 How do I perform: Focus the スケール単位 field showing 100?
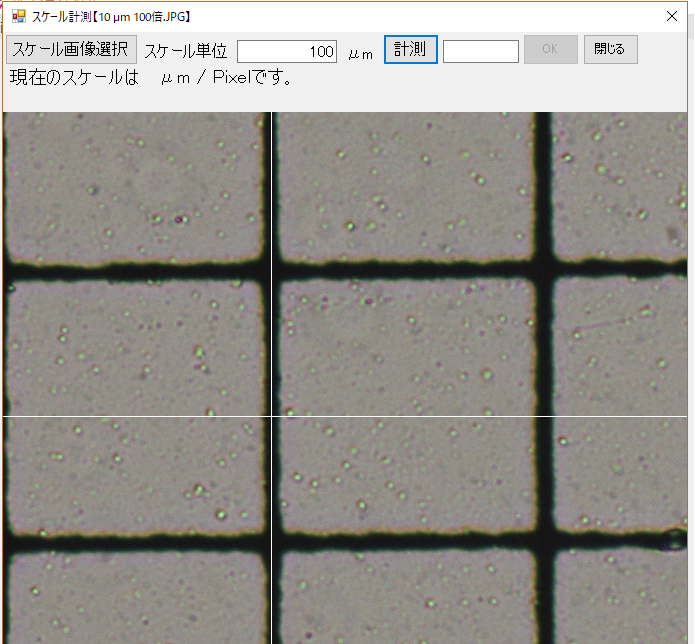pos(287,51)
